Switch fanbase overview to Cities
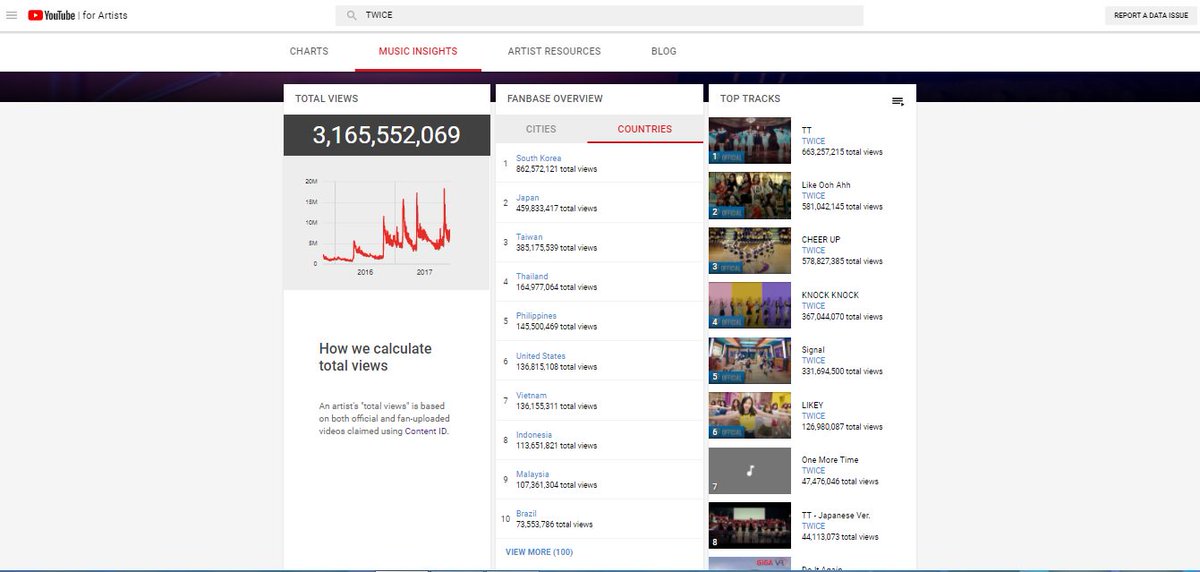The width and height of the screenshot is (1200, 572). coord(541,129)
